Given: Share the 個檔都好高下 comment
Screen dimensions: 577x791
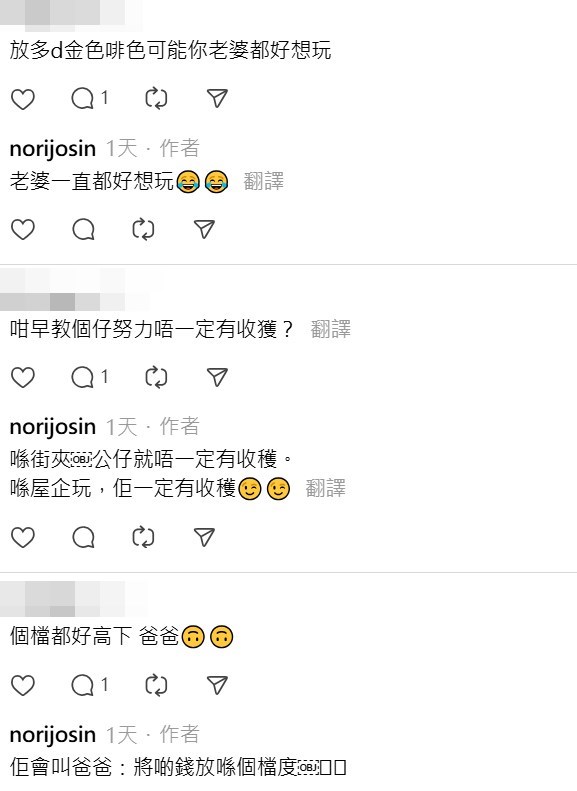Looking at the screenshot, I should (x=217, y=685).
